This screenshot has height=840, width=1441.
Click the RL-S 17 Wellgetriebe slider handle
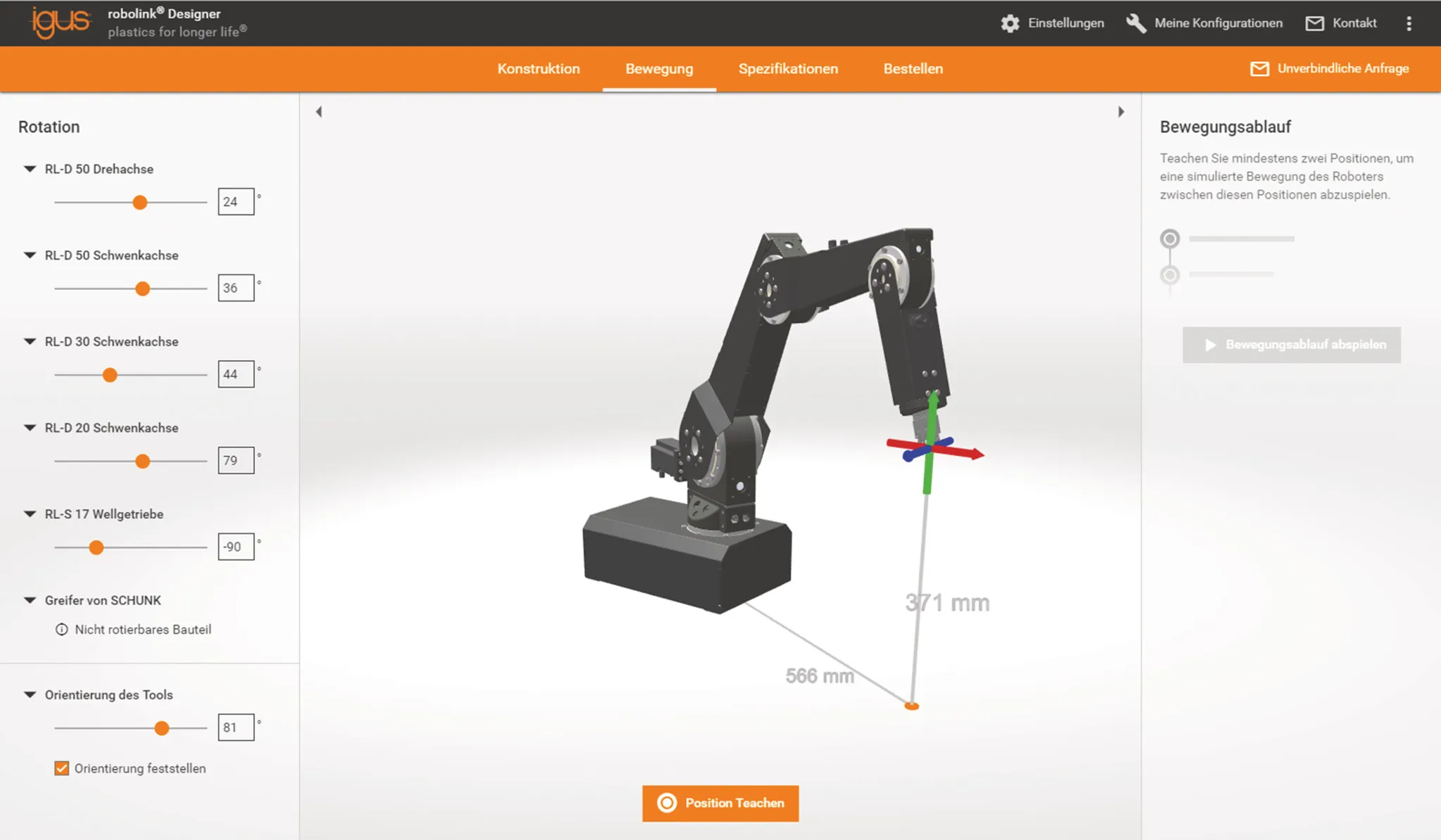(96, 547)
